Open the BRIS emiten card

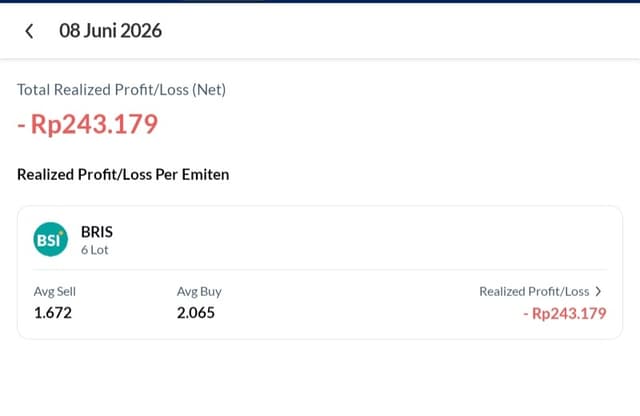tap(320, 272)
